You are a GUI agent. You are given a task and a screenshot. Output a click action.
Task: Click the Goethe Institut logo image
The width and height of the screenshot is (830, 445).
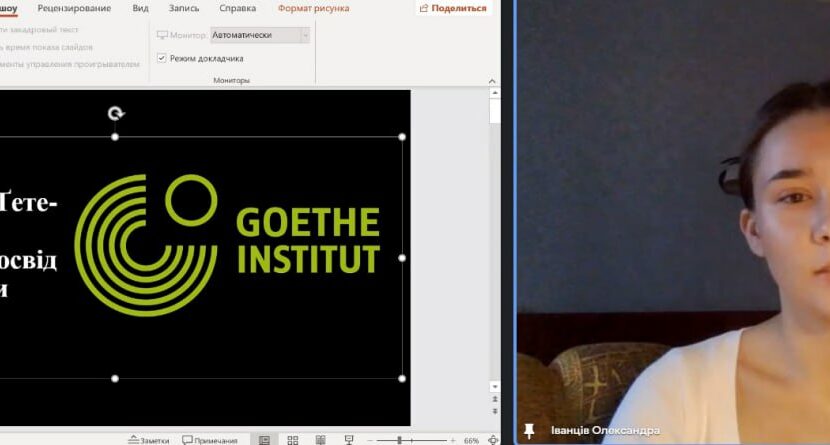(x=230, y=245)
